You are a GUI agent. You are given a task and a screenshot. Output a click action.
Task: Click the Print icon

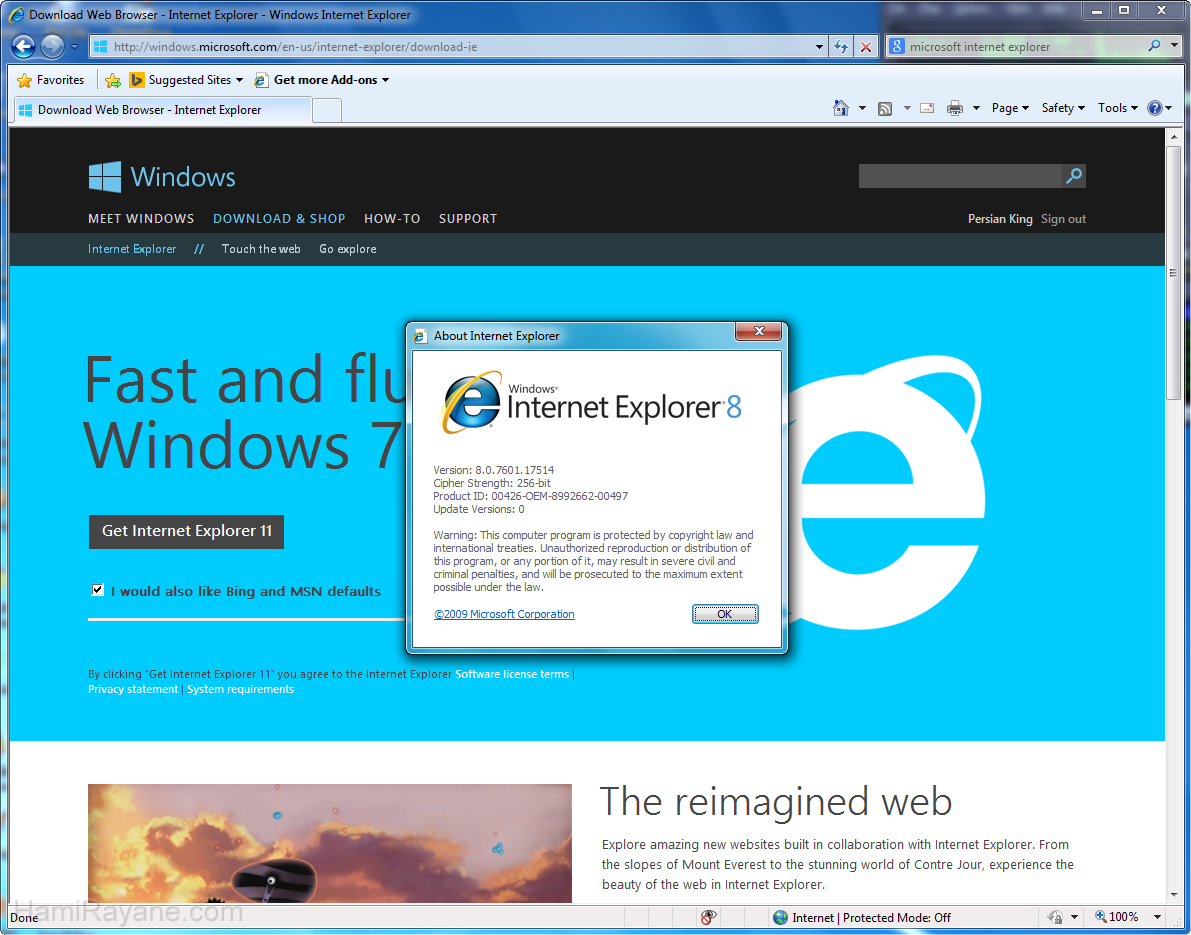tap(955, 108)
